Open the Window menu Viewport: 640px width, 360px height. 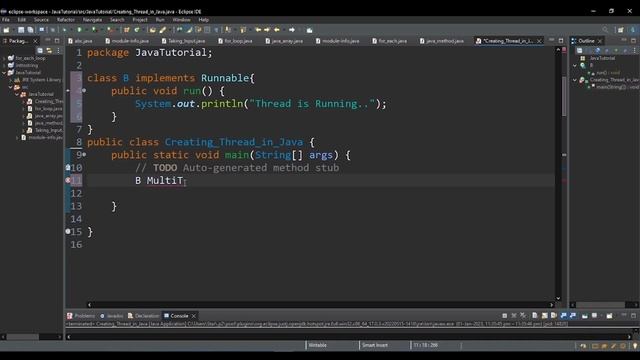point(181,20)
